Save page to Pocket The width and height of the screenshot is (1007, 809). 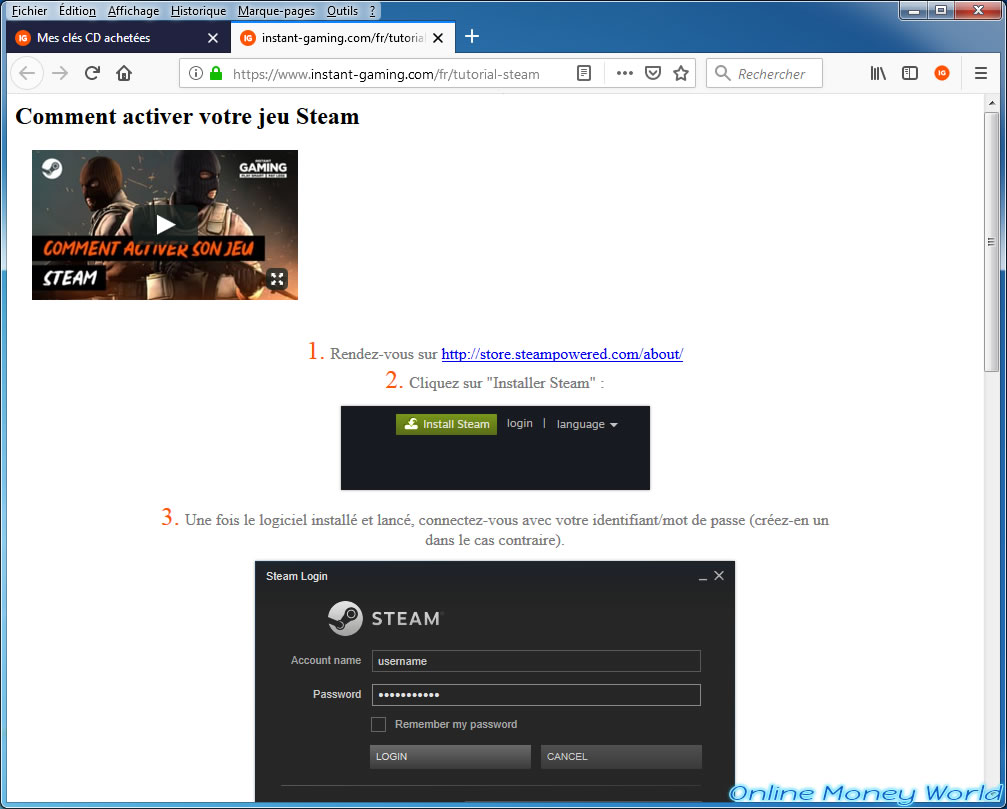coord(652,73)
